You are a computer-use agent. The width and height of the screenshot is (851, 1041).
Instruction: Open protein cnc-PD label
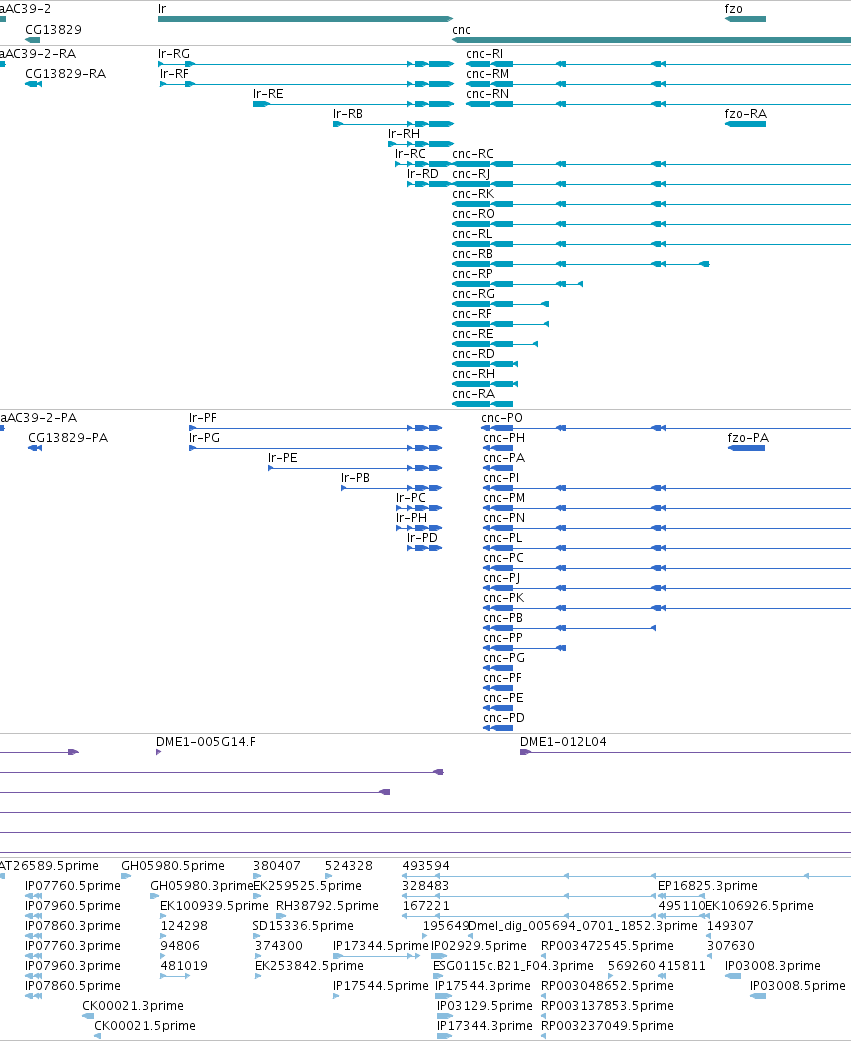504,718
